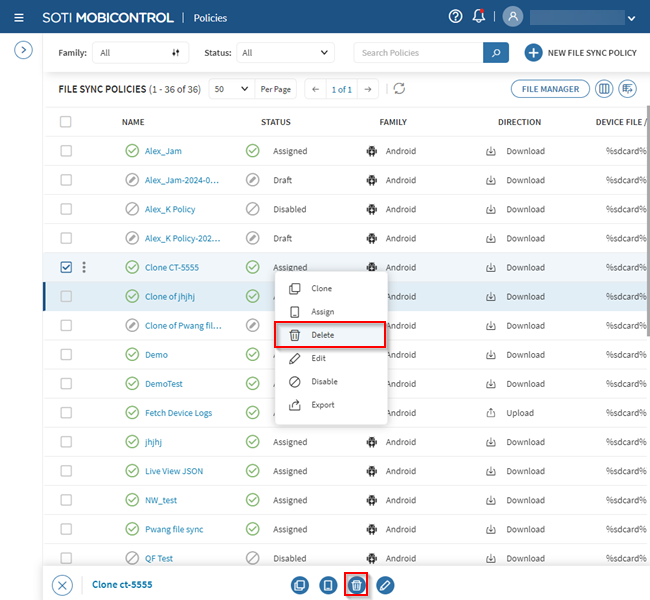The image size is (650, 600).
Task: Toggle the select-all header checkbox
Action: tap(66, 122)
